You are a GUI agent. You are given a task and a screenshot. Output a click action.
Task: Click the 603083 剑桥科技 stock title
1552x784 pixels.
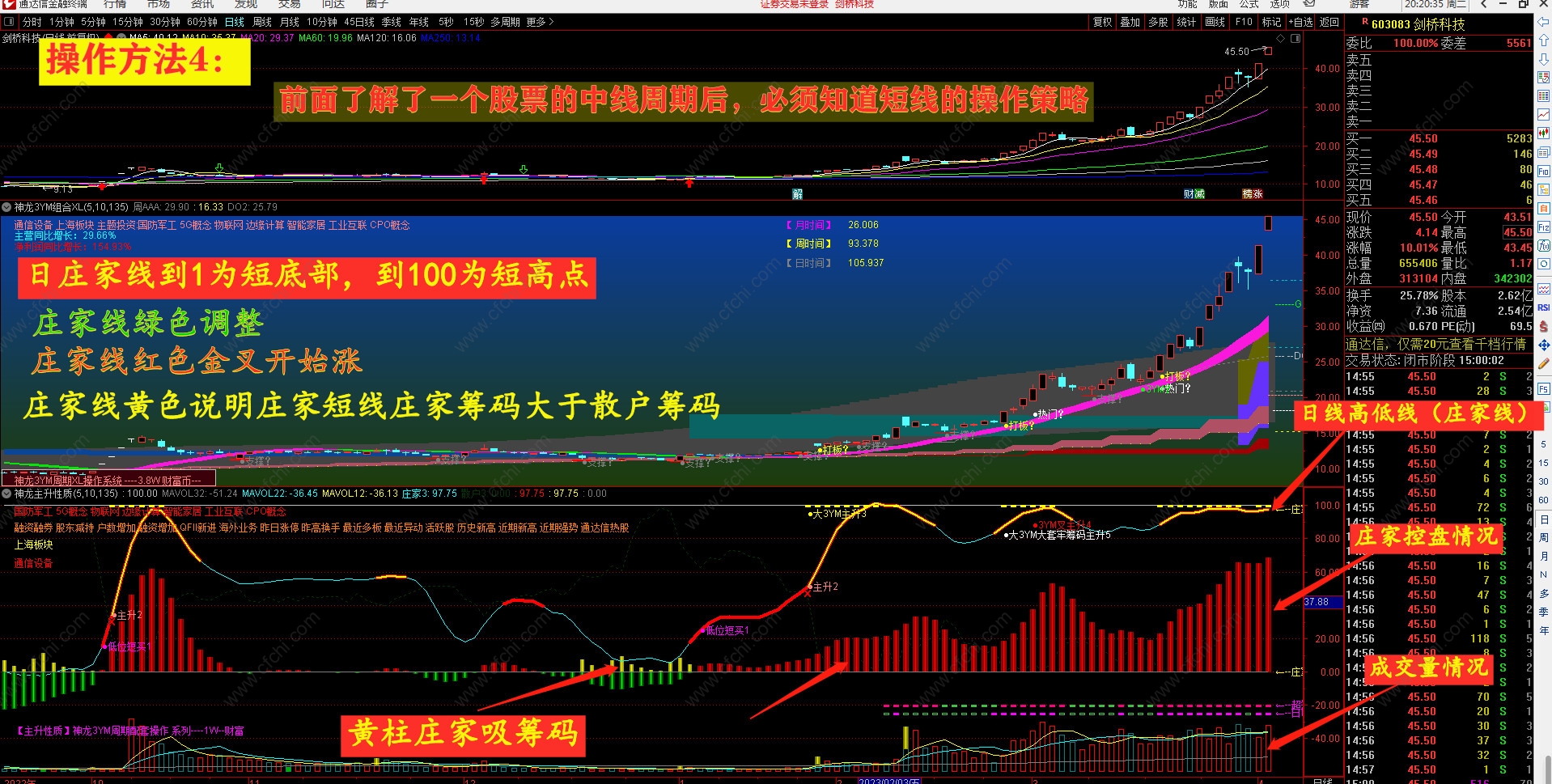[1418, 24]
